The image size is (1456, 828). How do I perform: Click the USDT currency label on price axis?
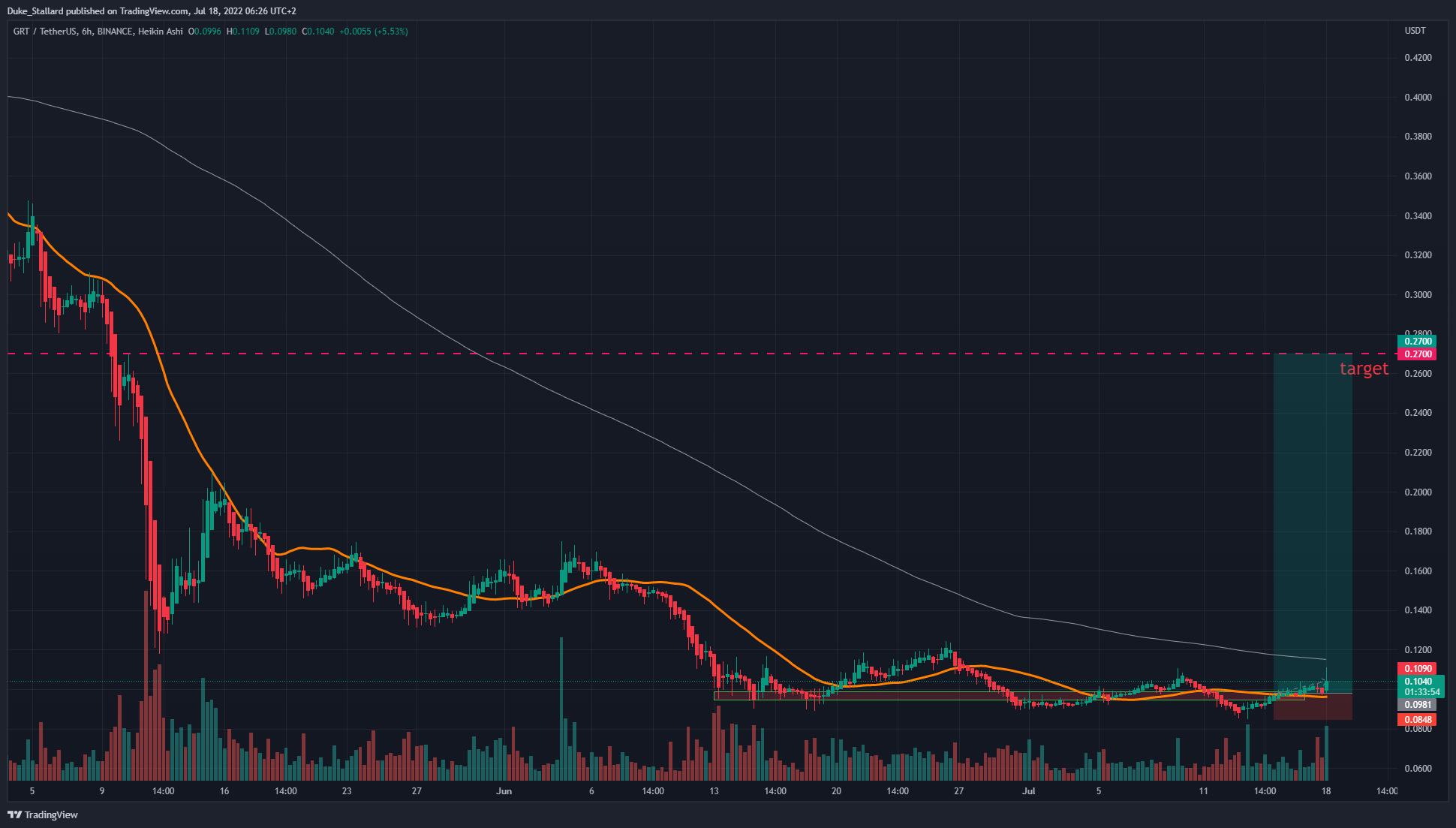coord(1415,31)
